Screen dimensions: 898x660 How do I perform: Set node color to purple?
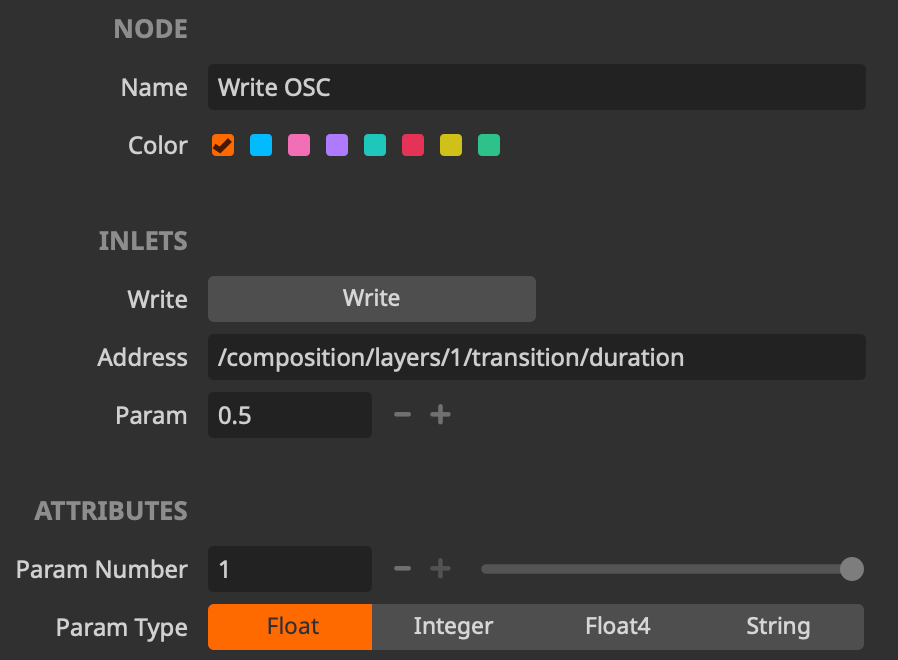(337, 146)
